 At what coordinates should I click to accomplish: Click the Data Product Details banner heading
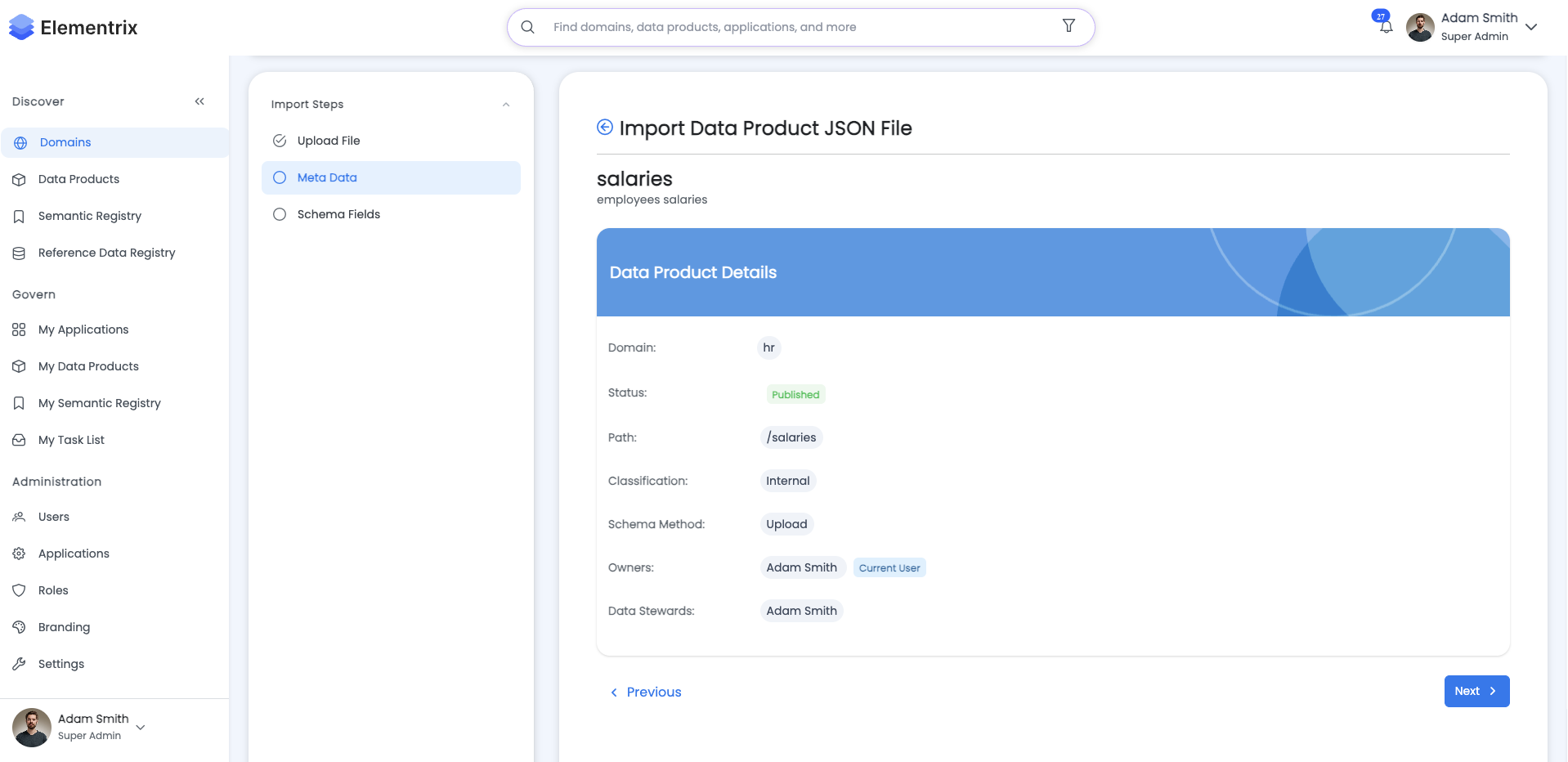point(693,272)
